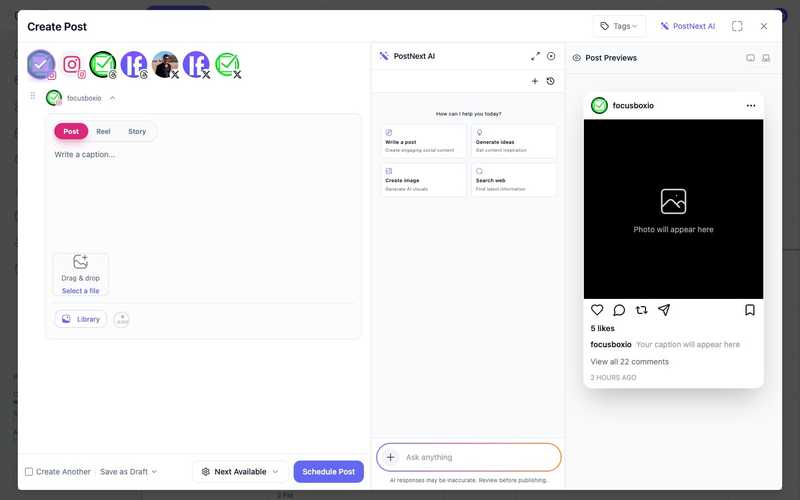Click the paper plane share icon in preview
Screen dimensions: 800x500
(664, 310)
